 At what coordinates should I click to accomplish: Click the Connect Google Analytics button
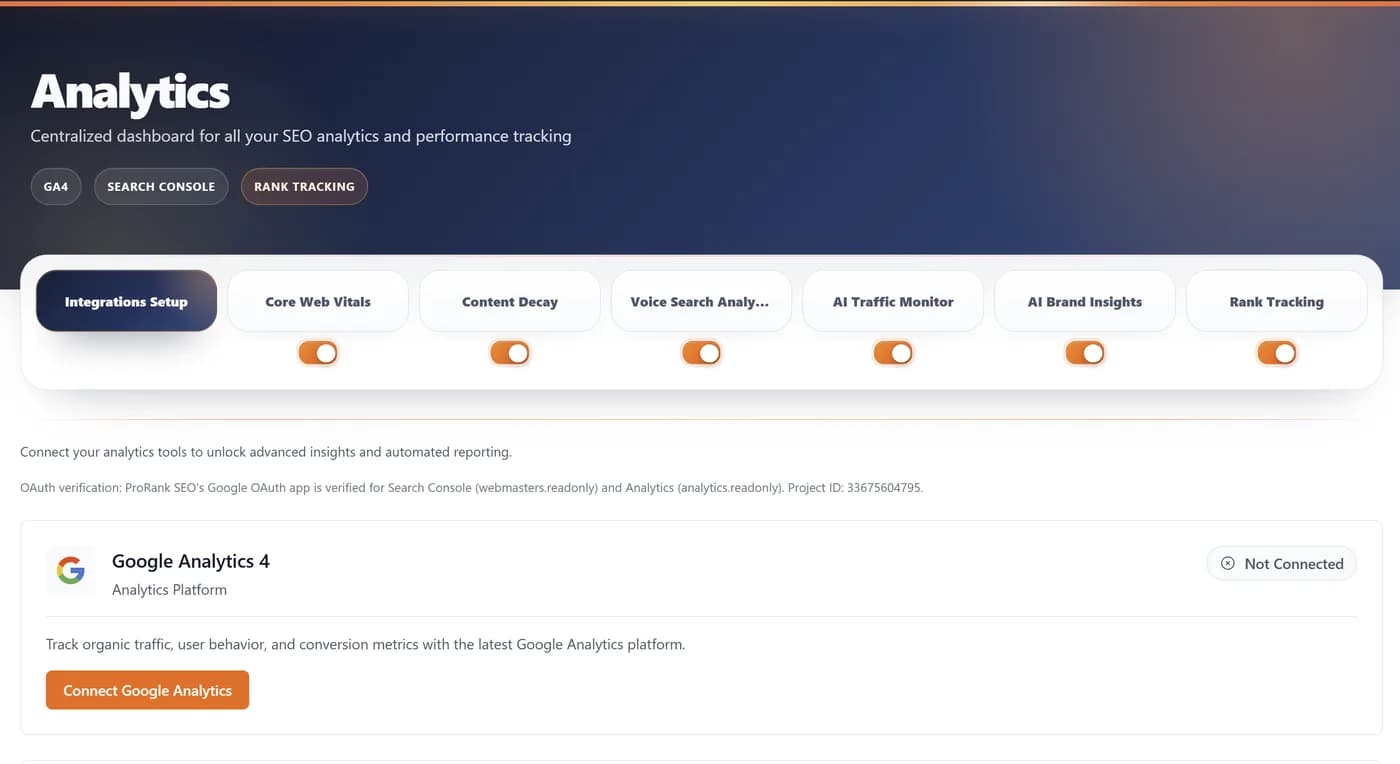147,690
